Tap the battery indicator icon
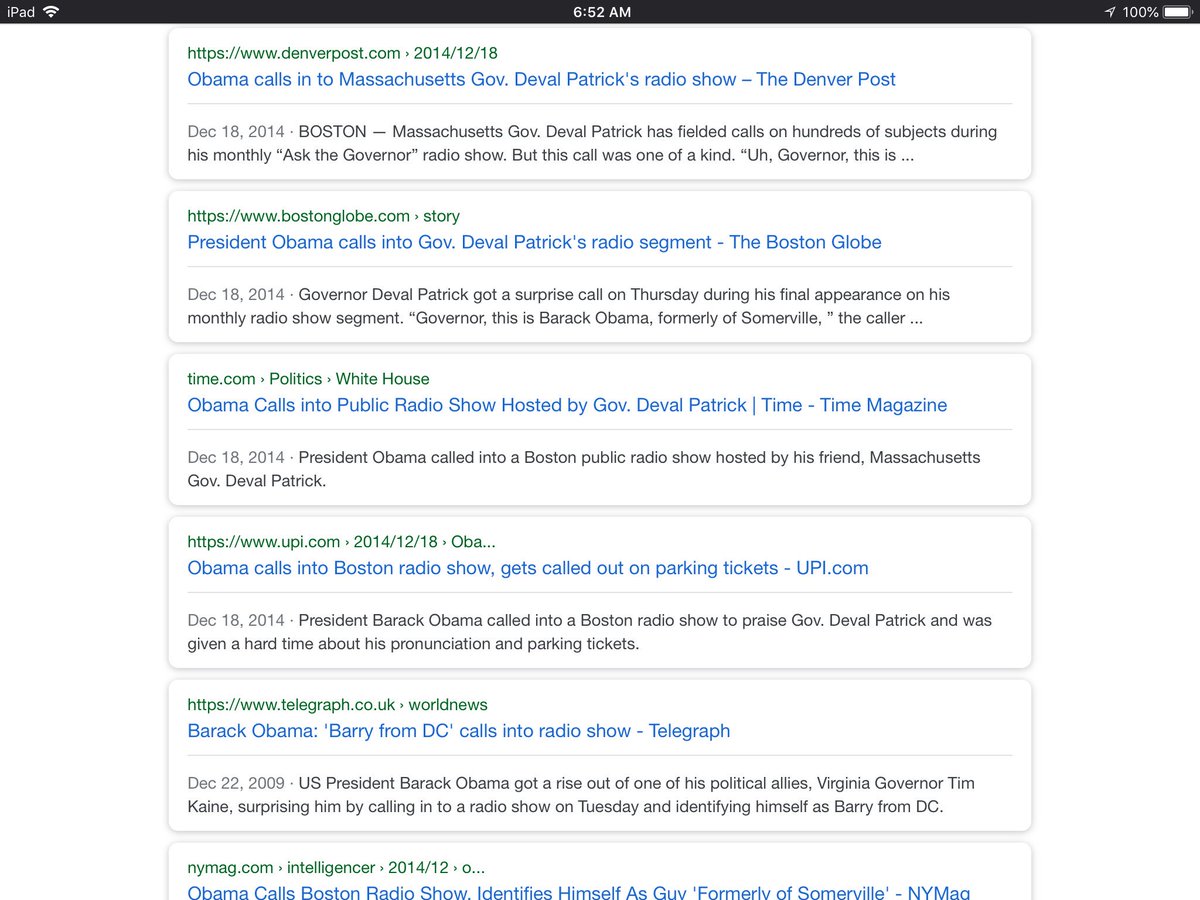This screenshot has width=1200, height=900. pyautogui.click(x=1177, y=12)
